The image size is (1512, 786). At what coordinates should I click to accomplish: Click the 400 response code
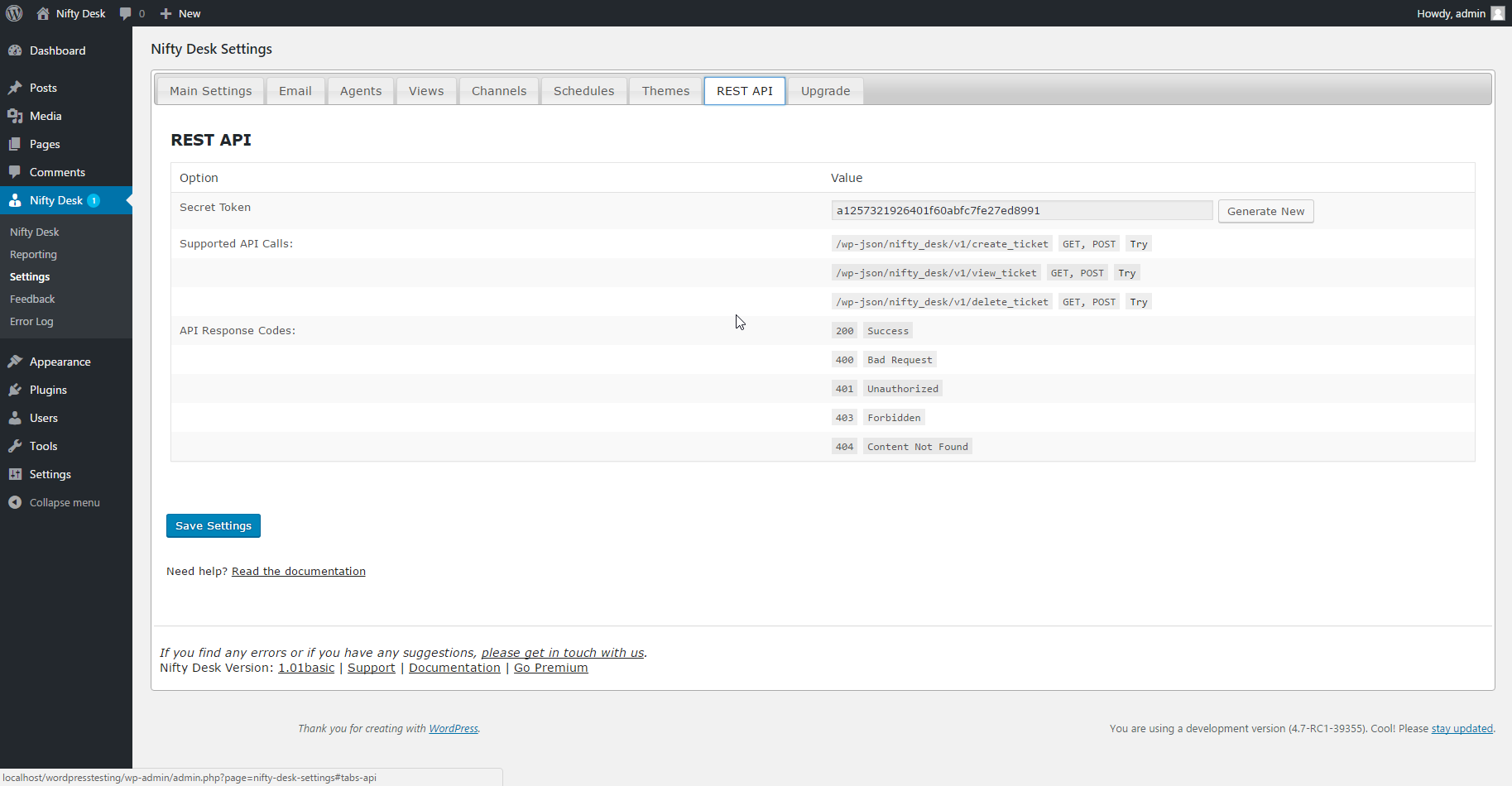click(844, 360)
